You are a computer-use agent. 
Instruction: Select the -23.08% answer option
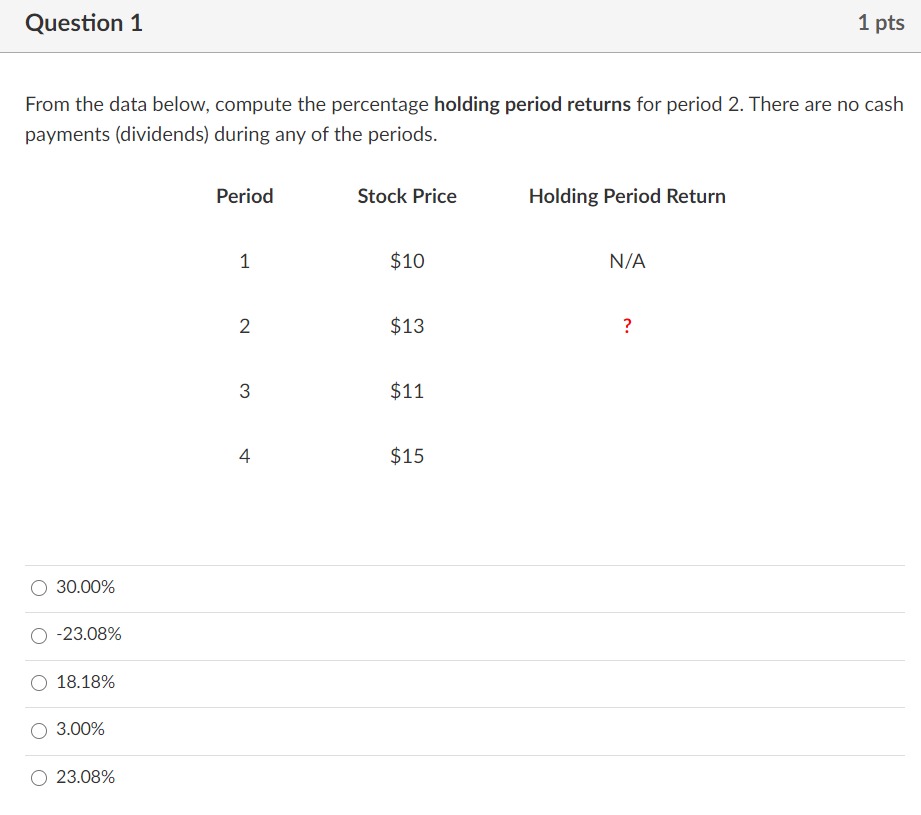pos(37,635)
